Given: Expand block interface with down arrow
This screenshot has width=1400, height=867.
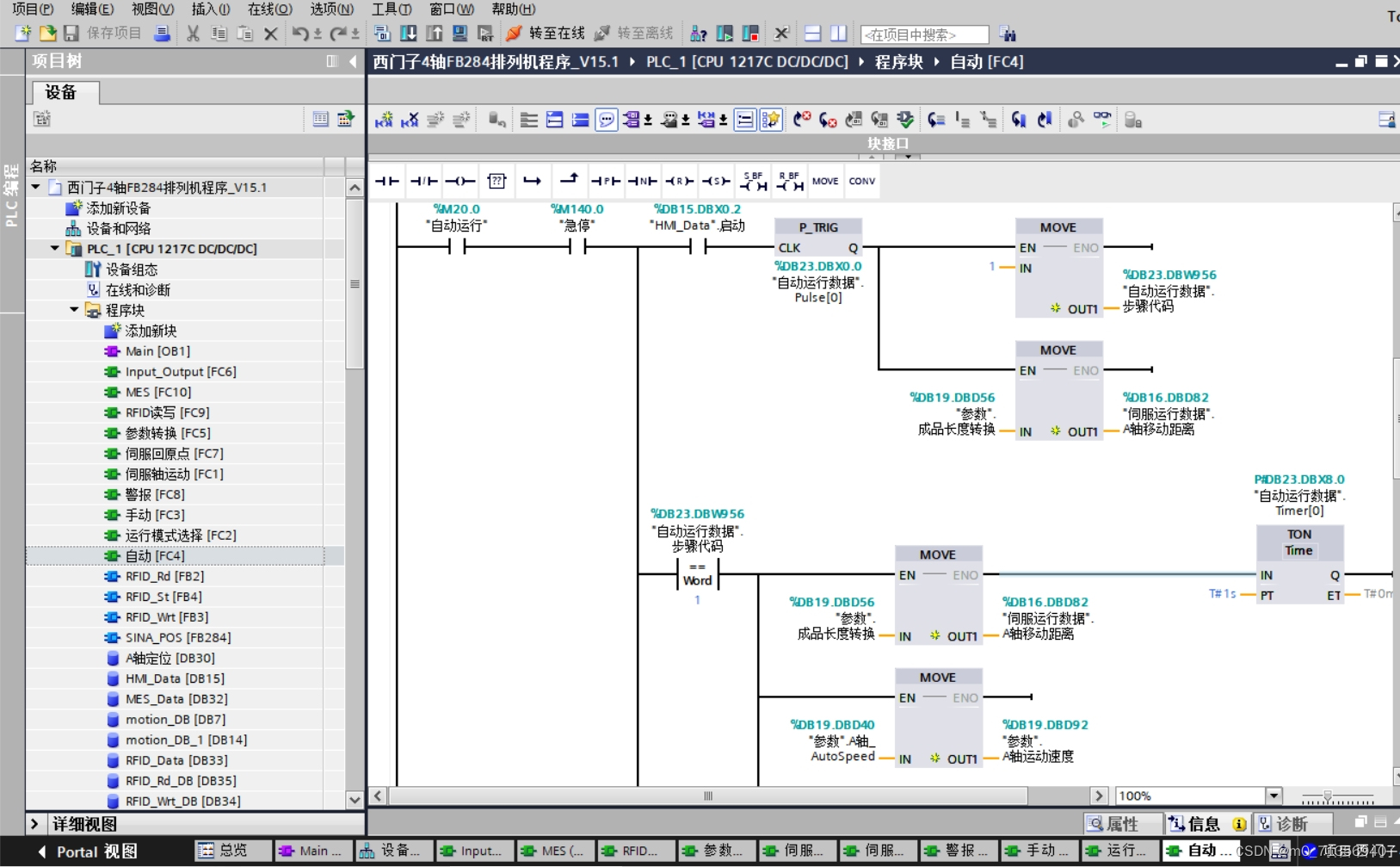Looking at the screenshot, I should point(908,157).
